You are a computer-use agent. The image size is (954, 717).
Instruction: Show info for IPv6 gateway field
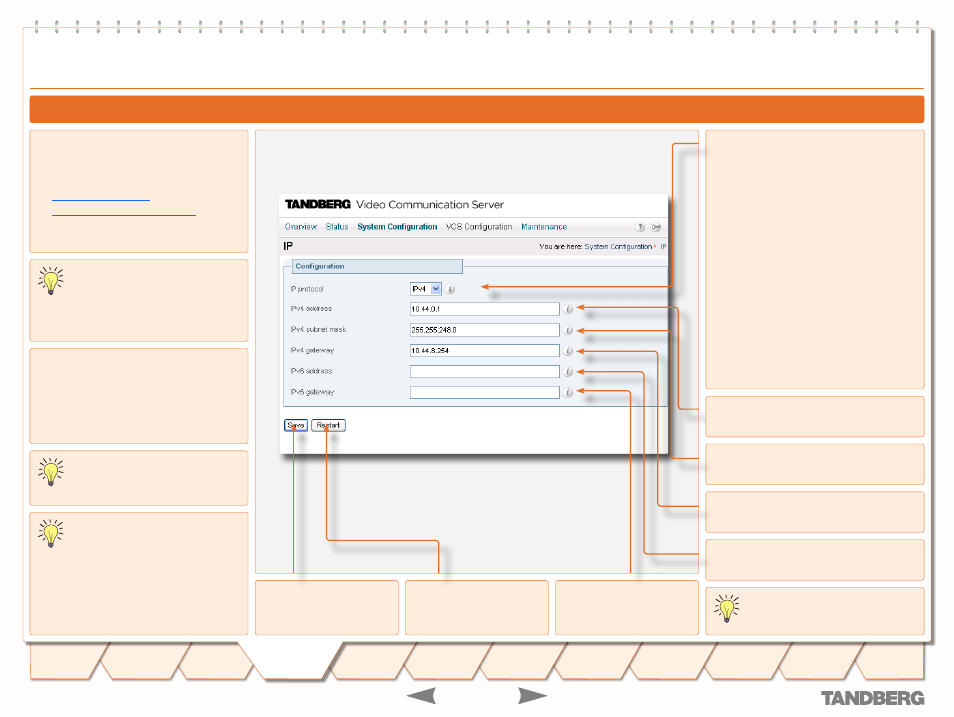coord(568,393)
